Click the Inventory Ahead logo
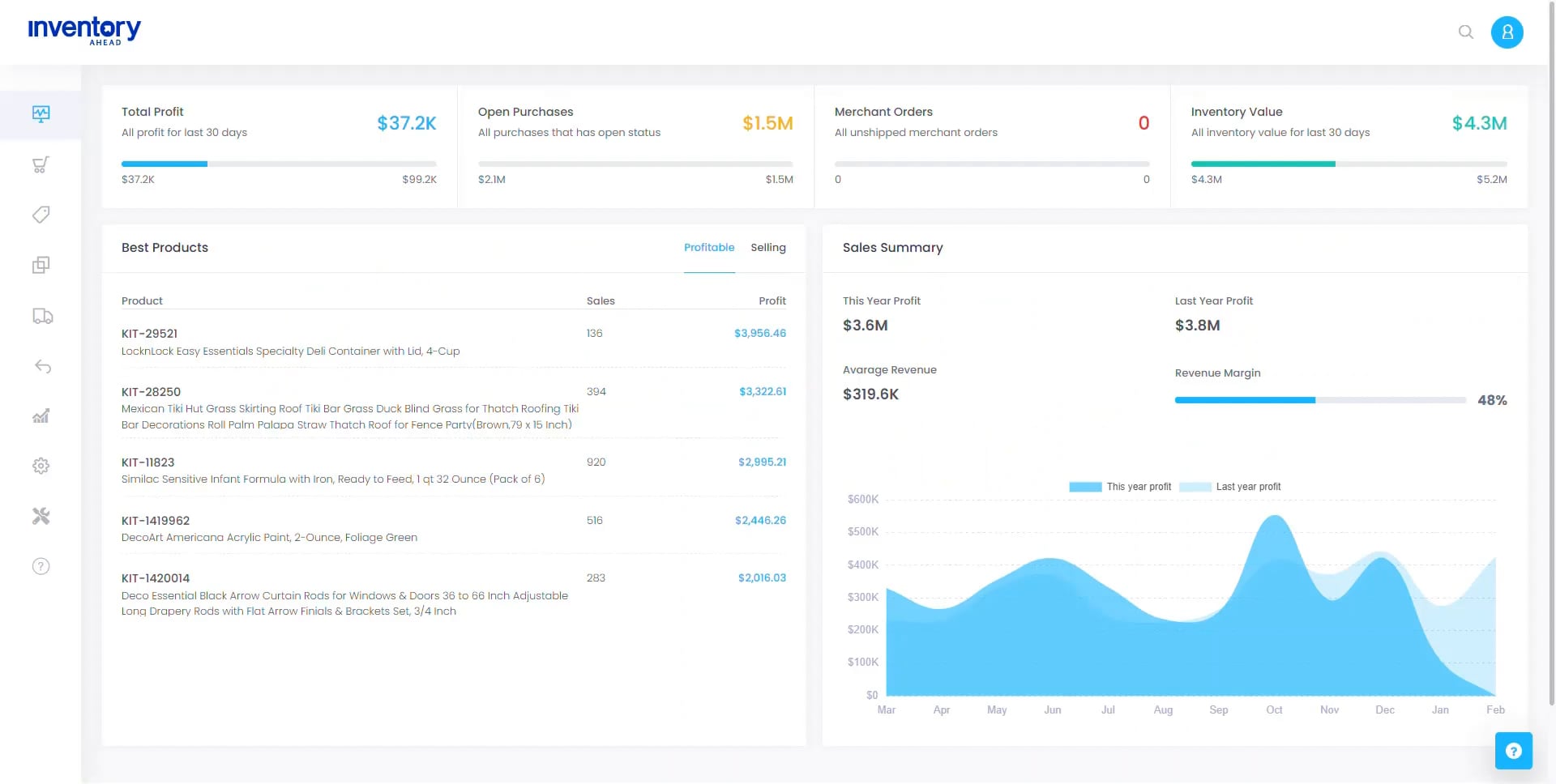The height and width of the screenshot is (784, 1556). click(84, 31)
